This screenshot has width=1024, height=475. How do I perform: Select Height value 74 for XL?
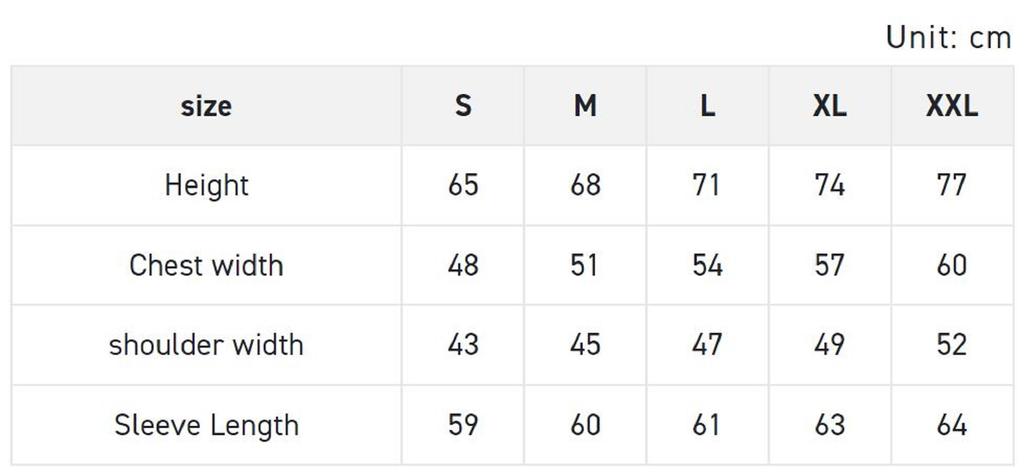[x=829, y=185]
